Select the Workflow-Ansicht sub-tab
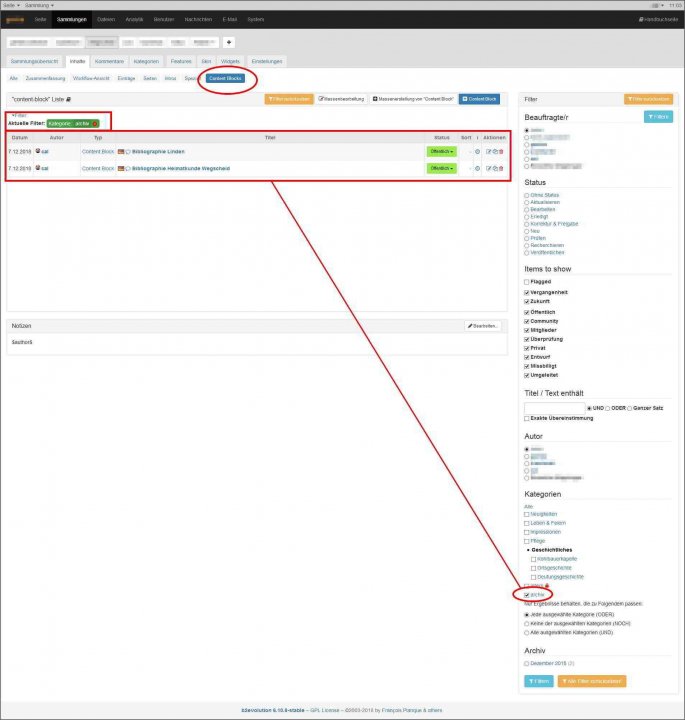This screenshot has width=685, height=720. point(91,79)
